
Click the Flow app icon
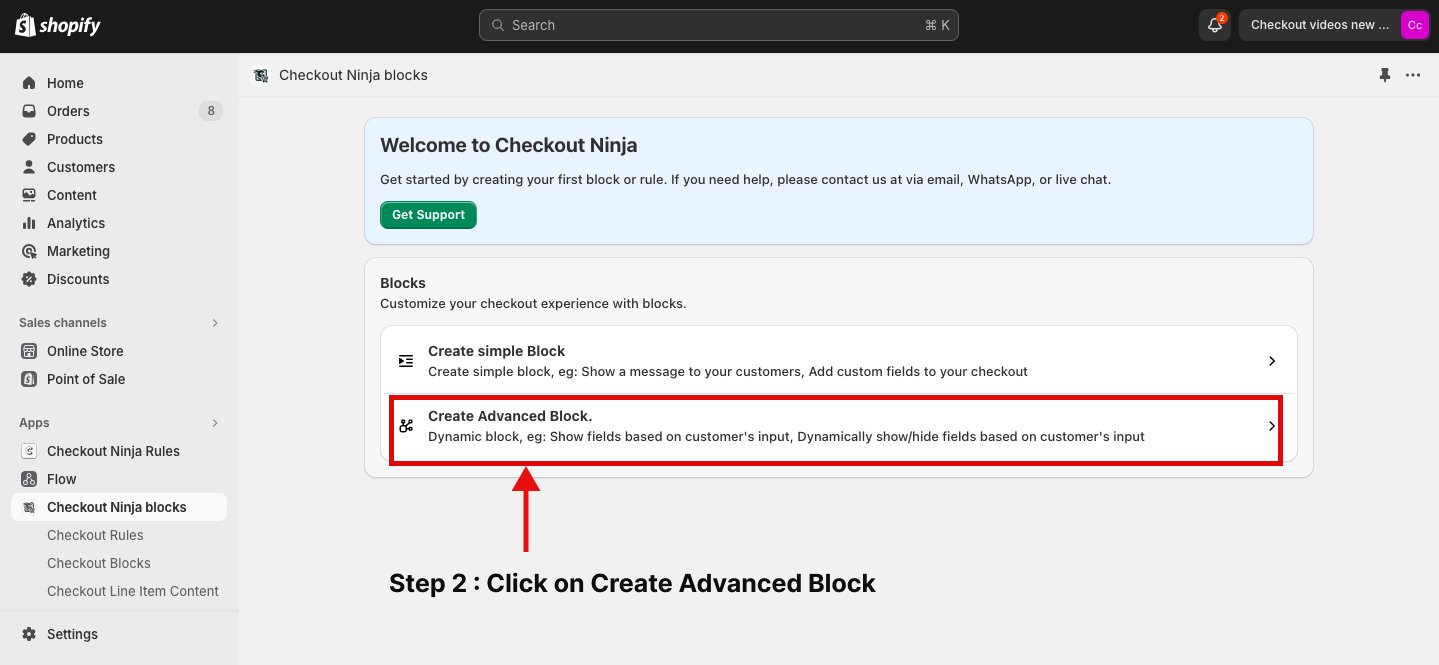click(x=29, y=479)
